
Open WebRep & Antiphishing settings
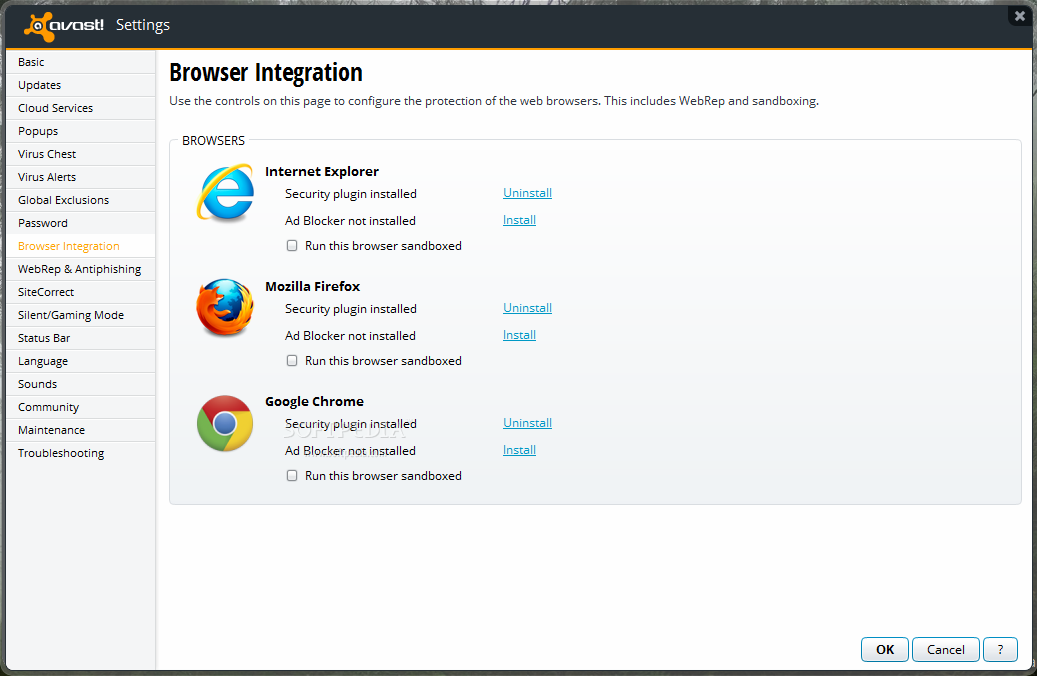(x=81, y=269)
